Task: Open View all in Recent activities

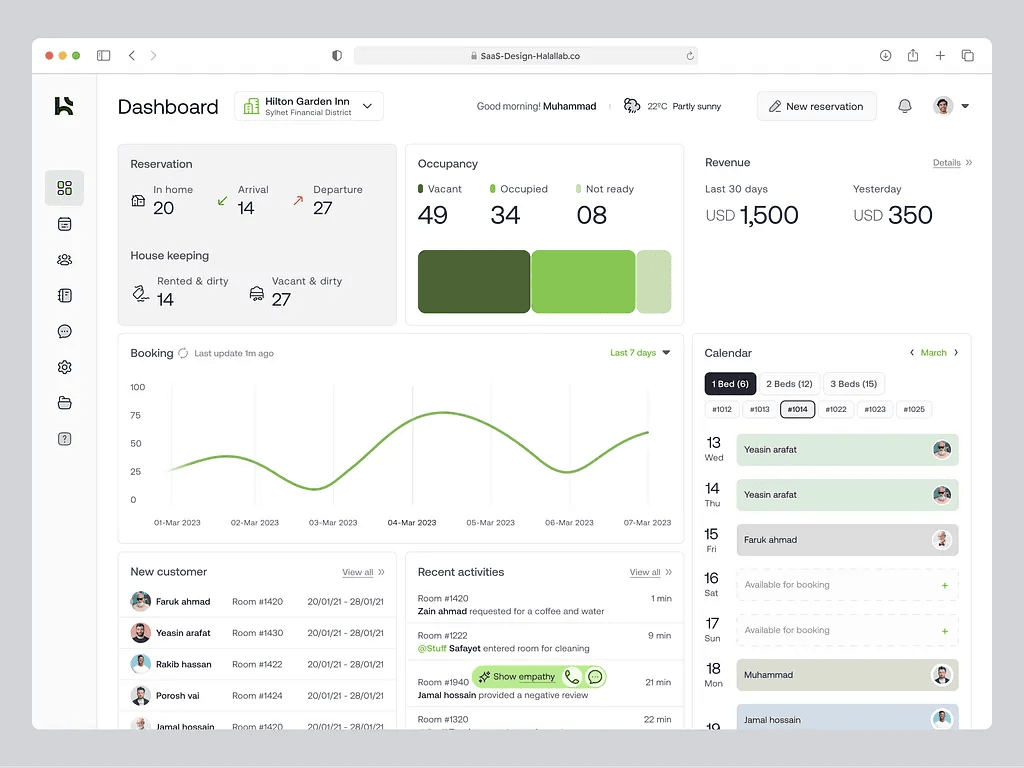Action: [x=644, y=572]
